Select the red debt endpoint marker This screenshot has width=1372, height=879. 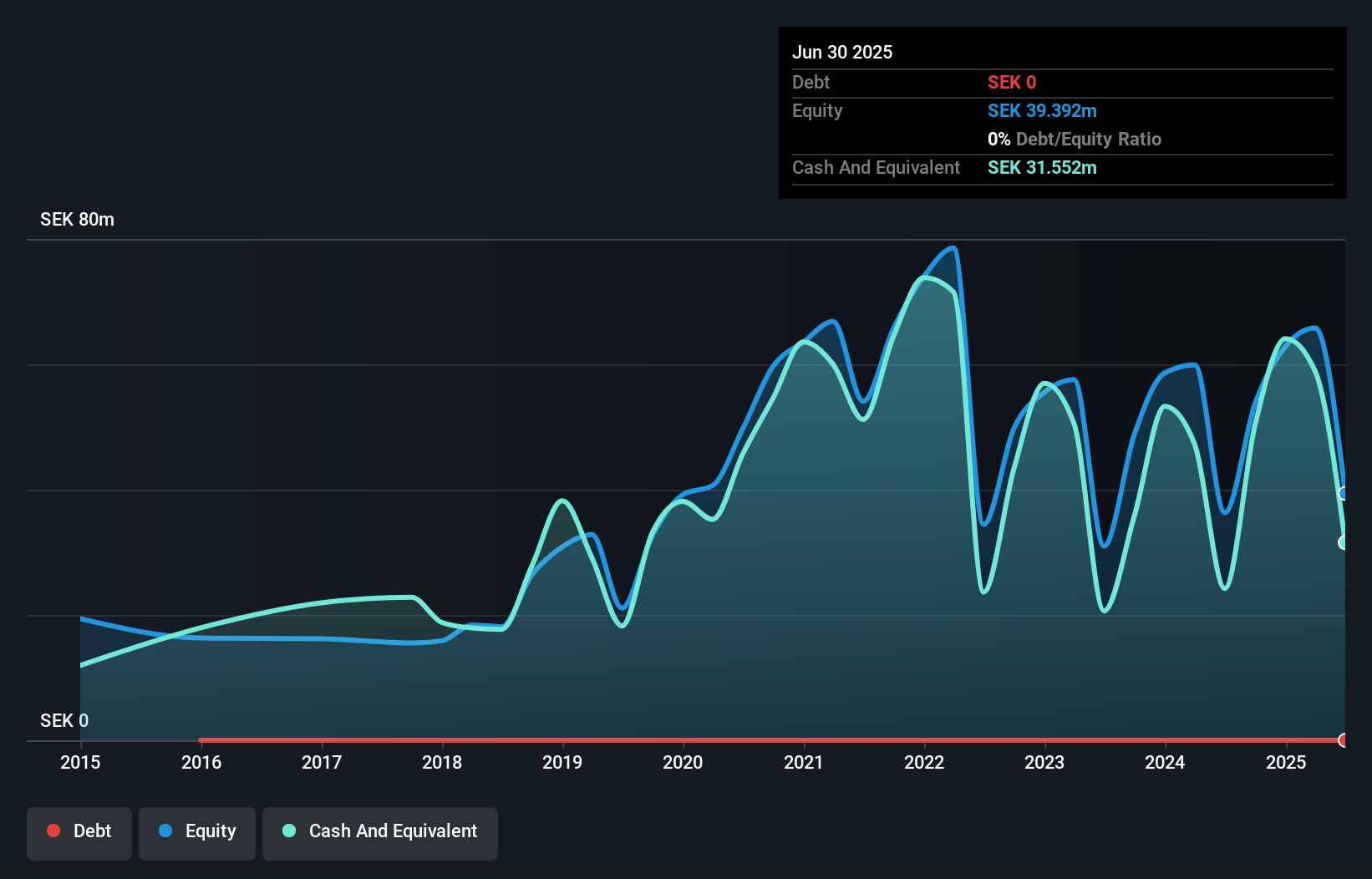click(1344, 740)
